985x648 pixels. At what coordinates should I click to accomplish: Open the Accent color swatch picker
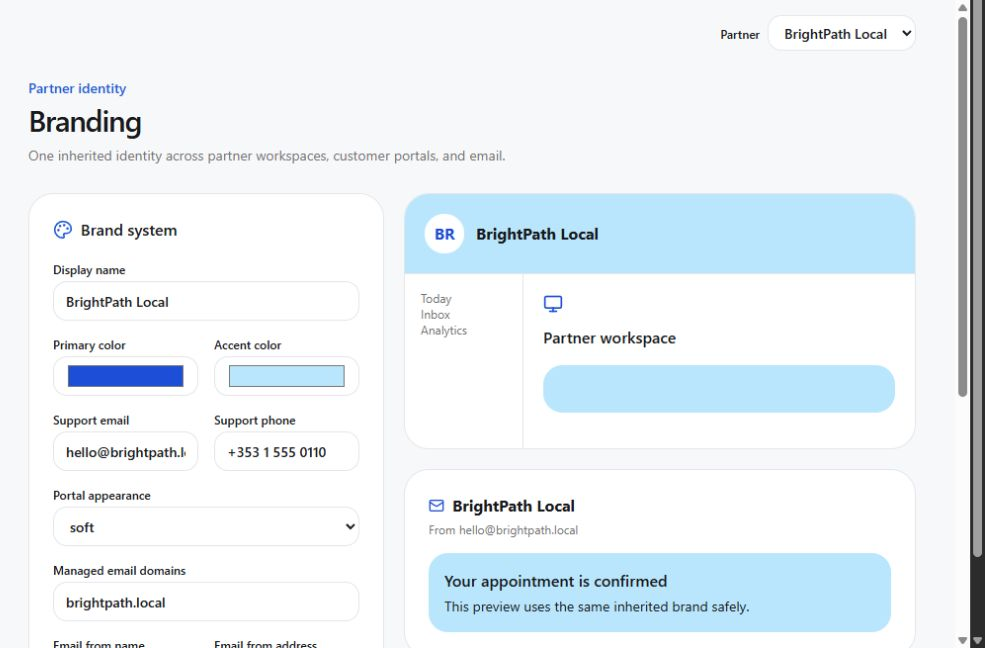point(286,376)
